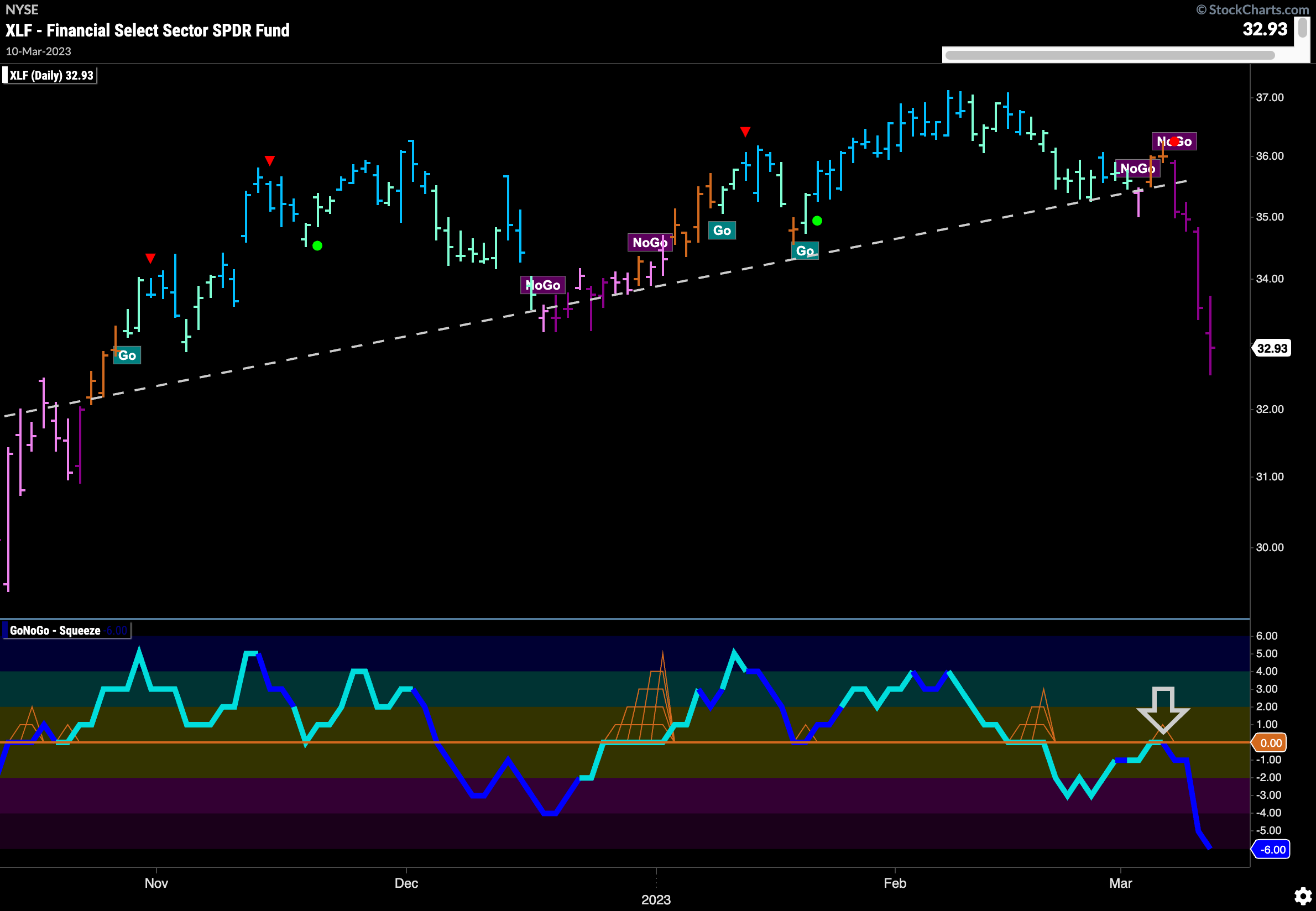
Task: Click the NYSE exchange label
Action: click(x=22, y=10)
